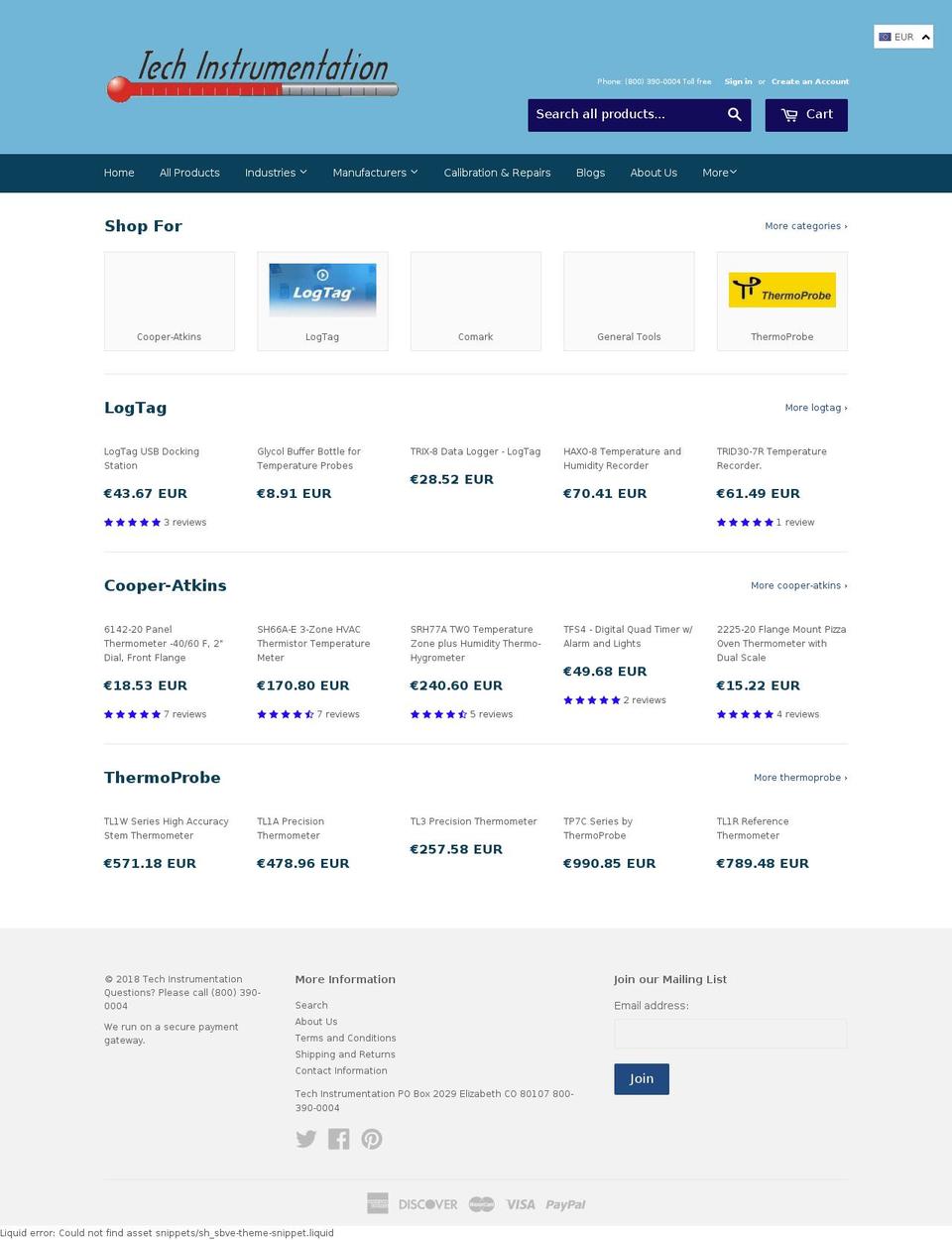Open Contact Information link
This screenshot has width=952, height=1240.
[x=341, y=1070]
